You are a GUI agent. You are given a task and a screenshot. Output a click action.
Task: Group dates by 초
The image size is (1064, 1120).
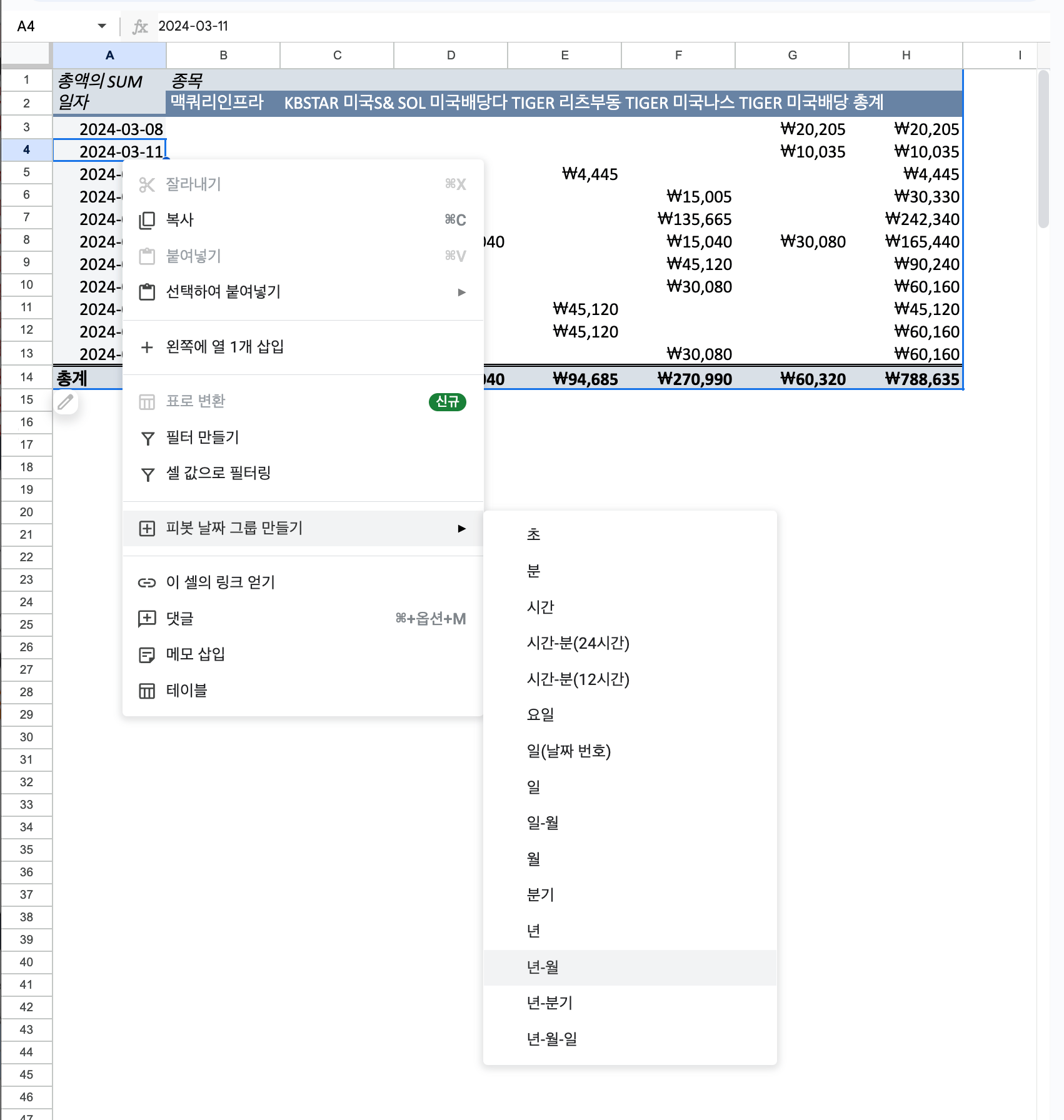tap(630, 534)
